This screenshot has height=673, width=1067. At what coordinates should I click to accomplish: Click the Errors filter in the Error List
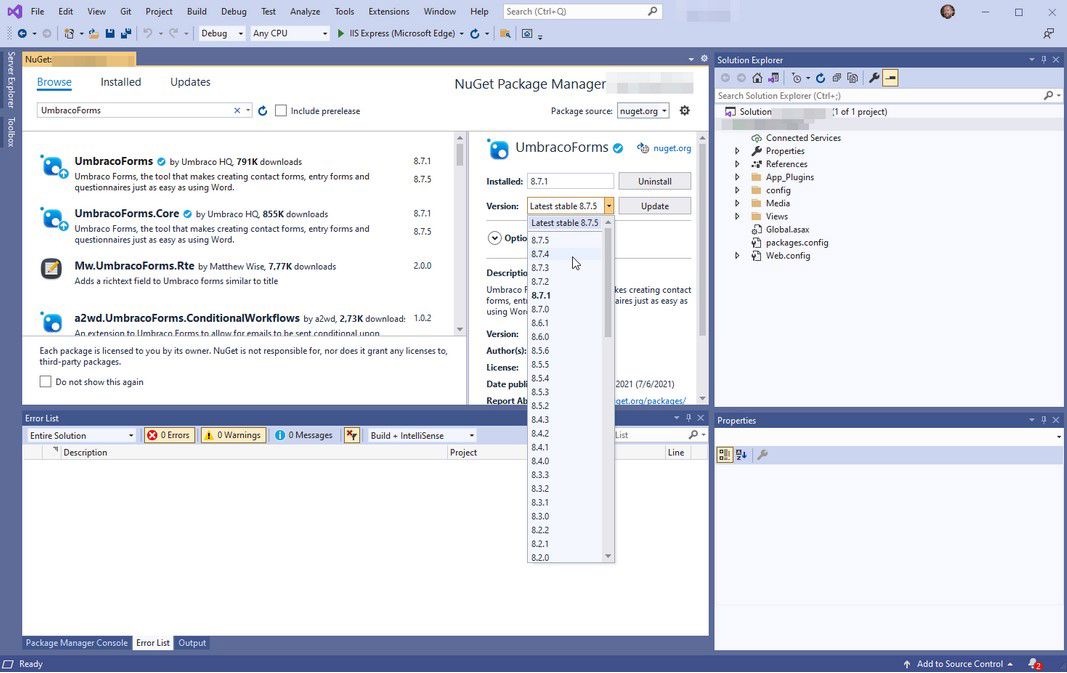click(171, 435)
